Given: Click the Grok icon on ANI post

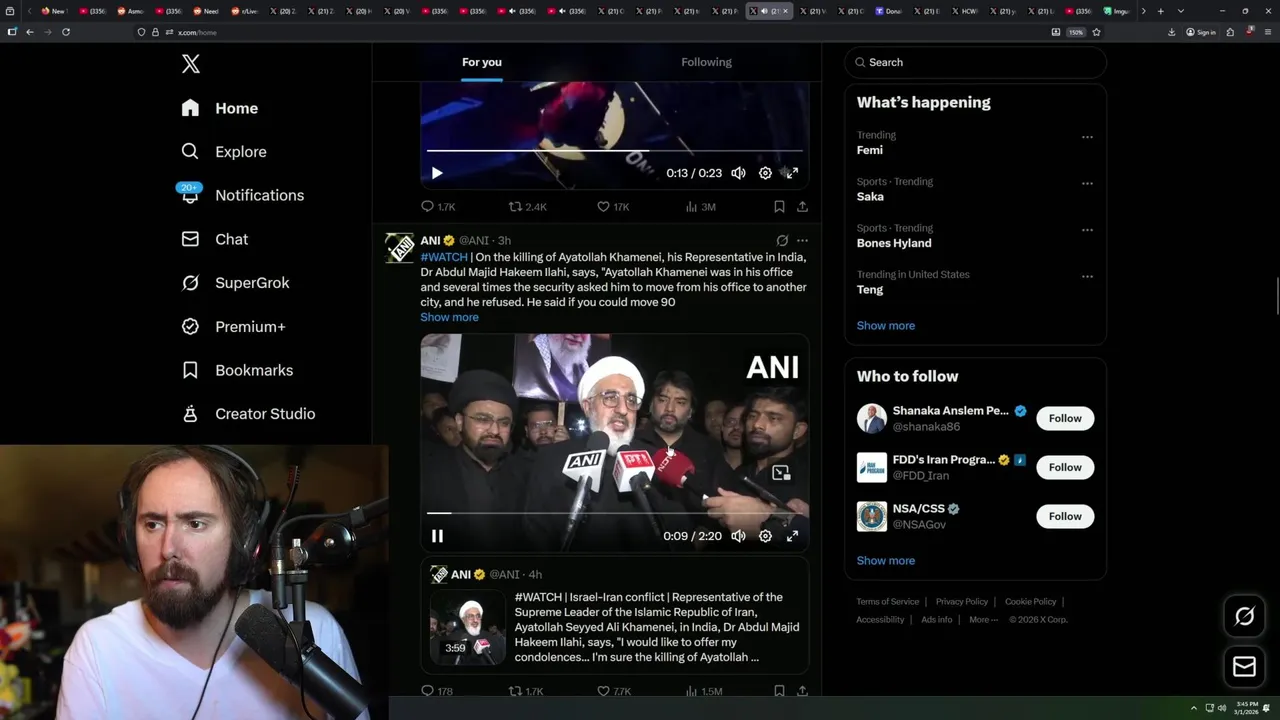Looking at the screenshot, I should (x=782, y=241).
